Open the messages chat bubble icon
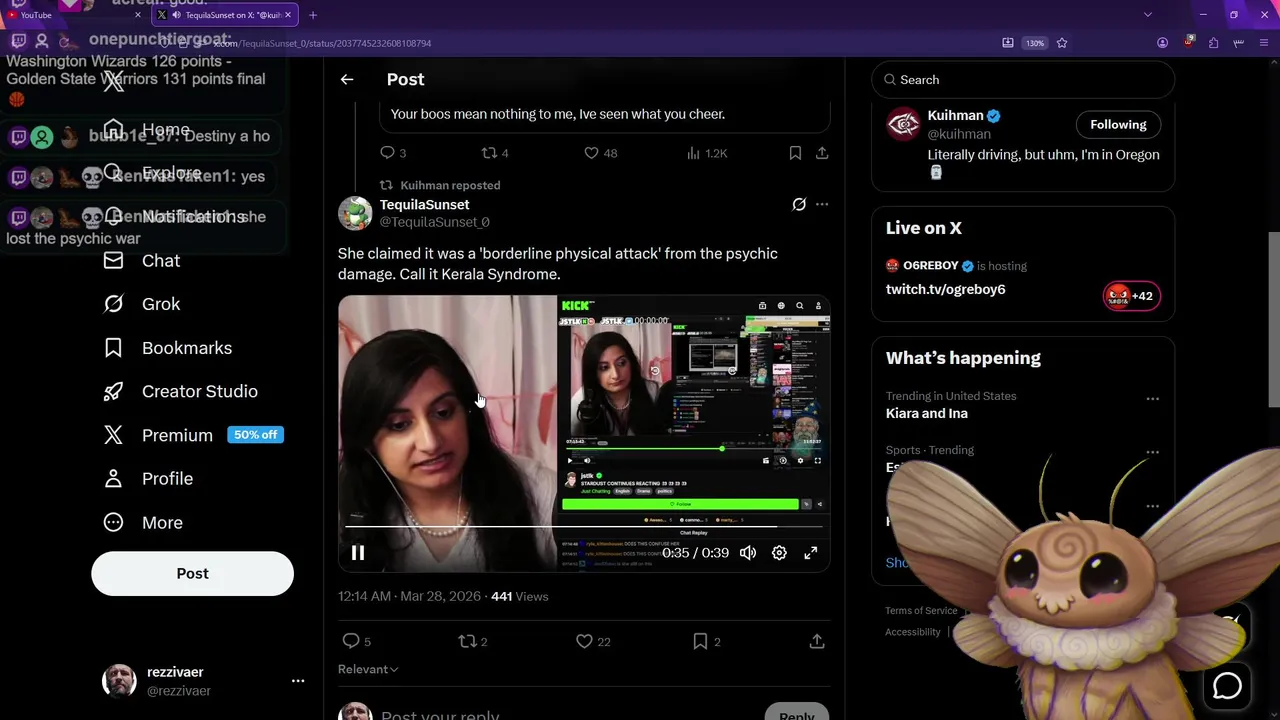 tap(1227, 686)
